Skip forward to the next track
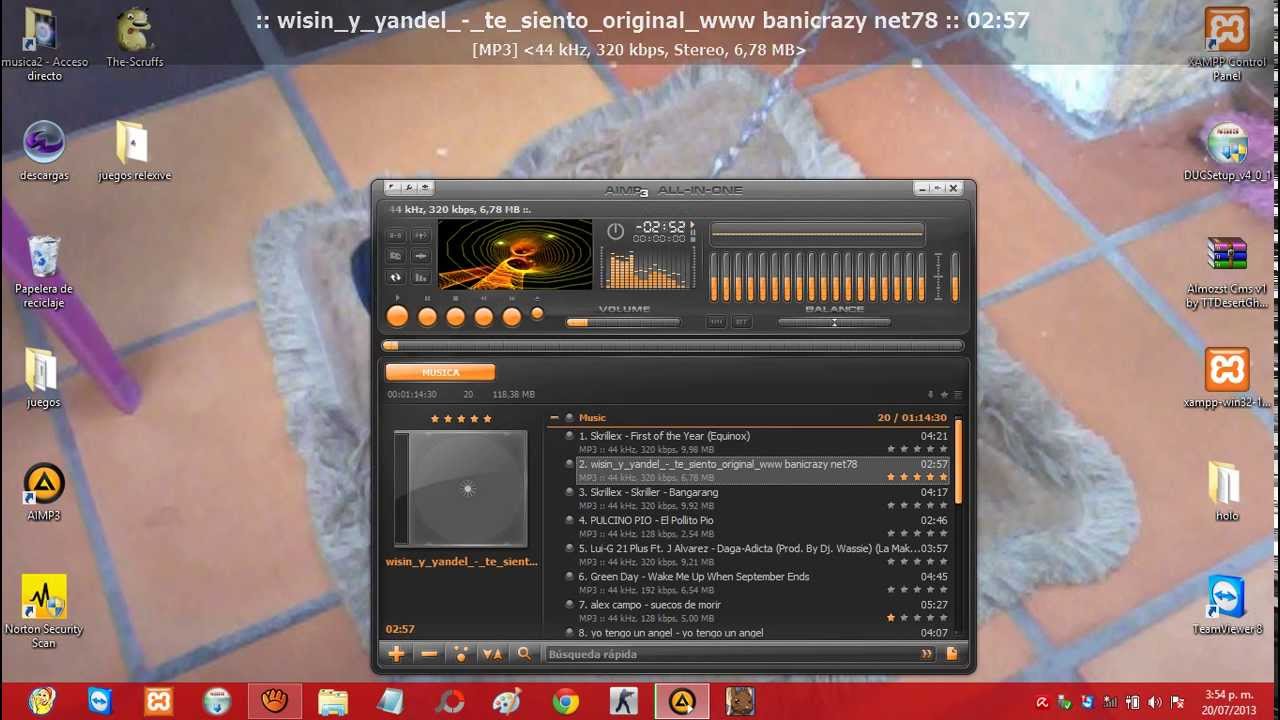The image size is (1280, 720). (x=511, y=317)
